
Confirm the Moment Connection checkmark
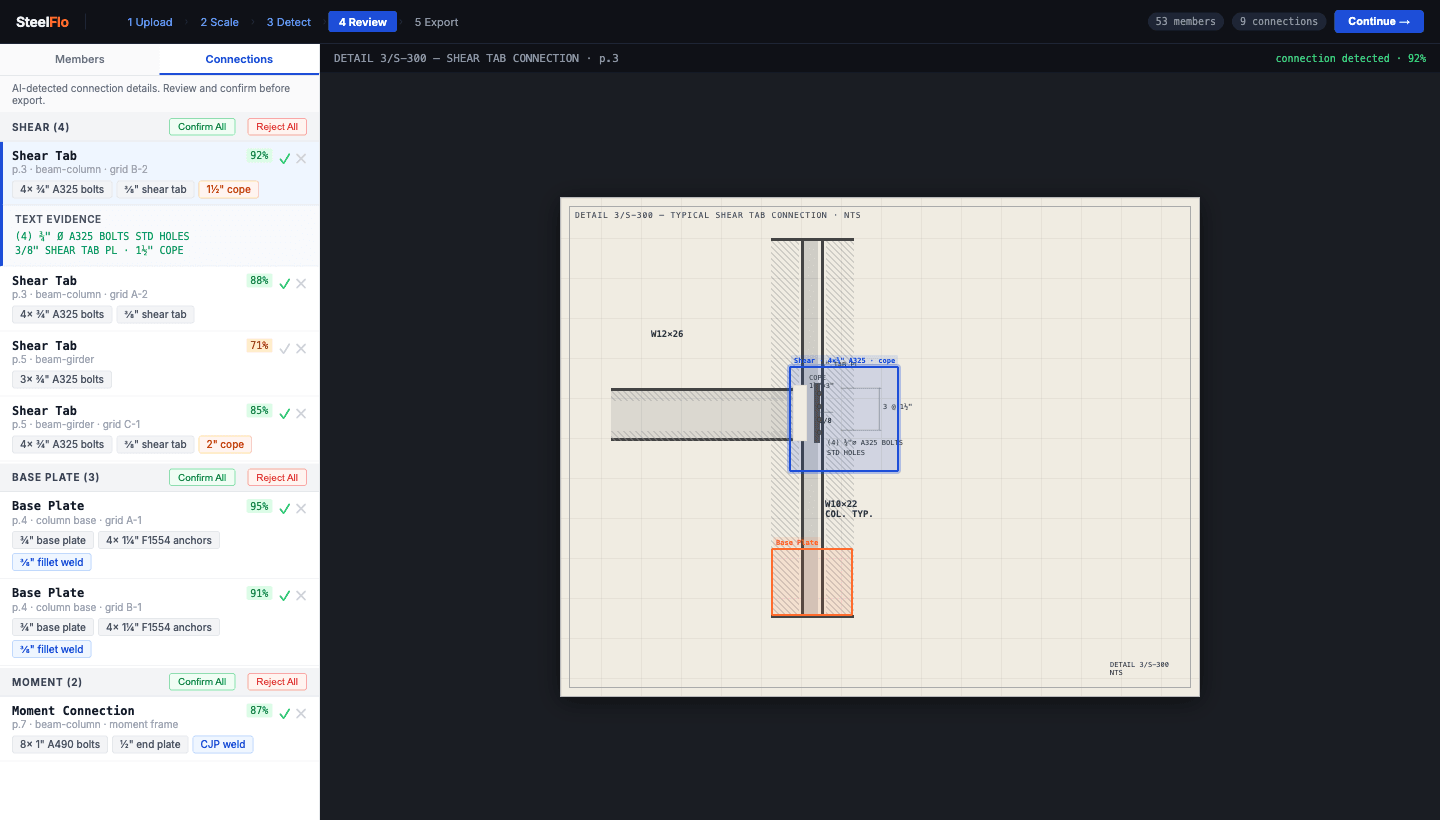click(285, 713)
